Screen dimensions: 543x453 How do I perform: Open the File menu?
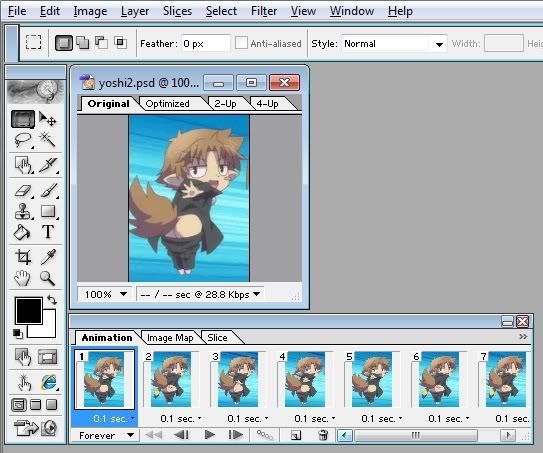[x=17, y=11]
